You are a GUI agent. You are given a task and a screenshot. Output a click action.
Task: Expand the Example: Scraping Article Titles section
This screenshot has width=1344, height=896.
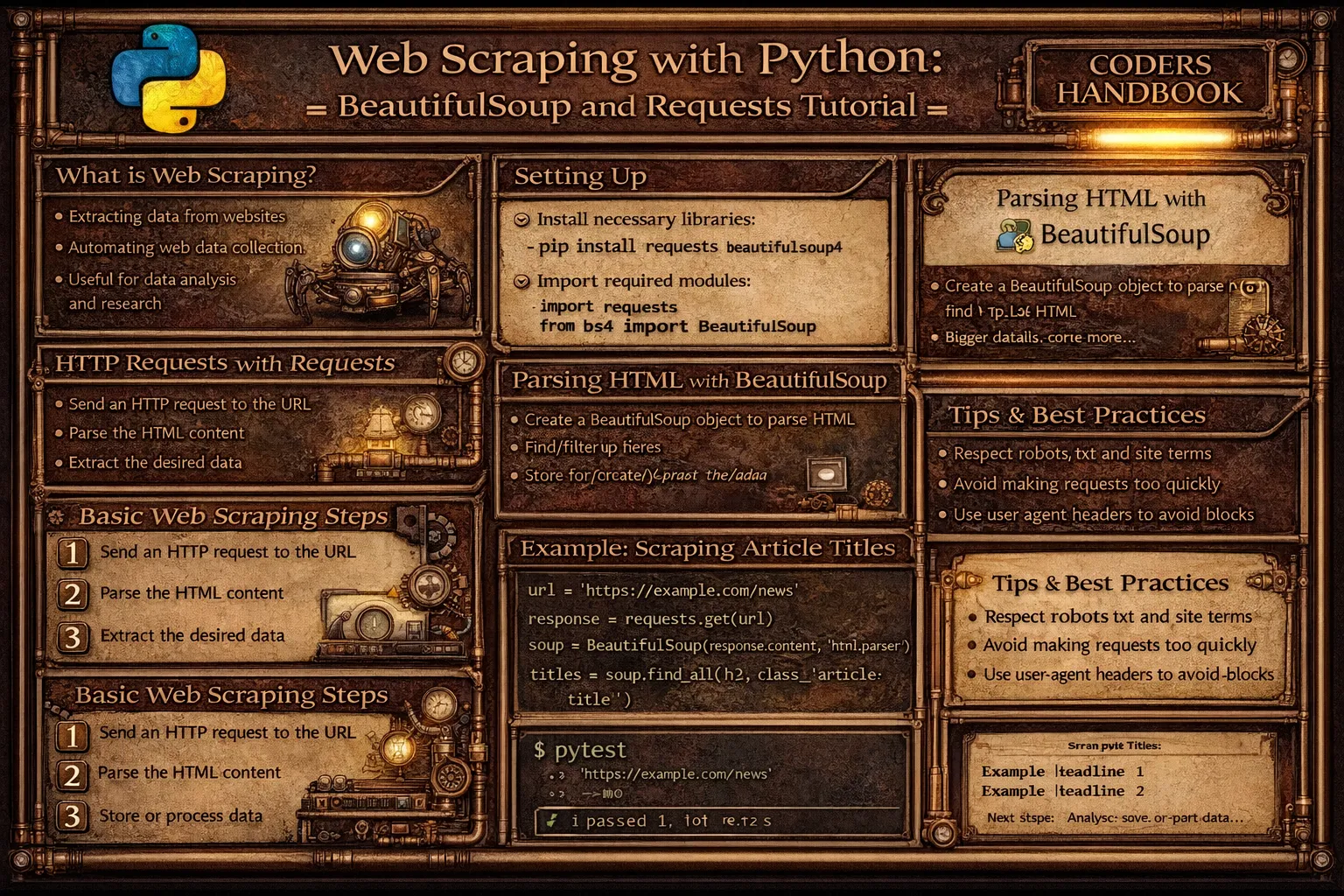pos(707,548)
